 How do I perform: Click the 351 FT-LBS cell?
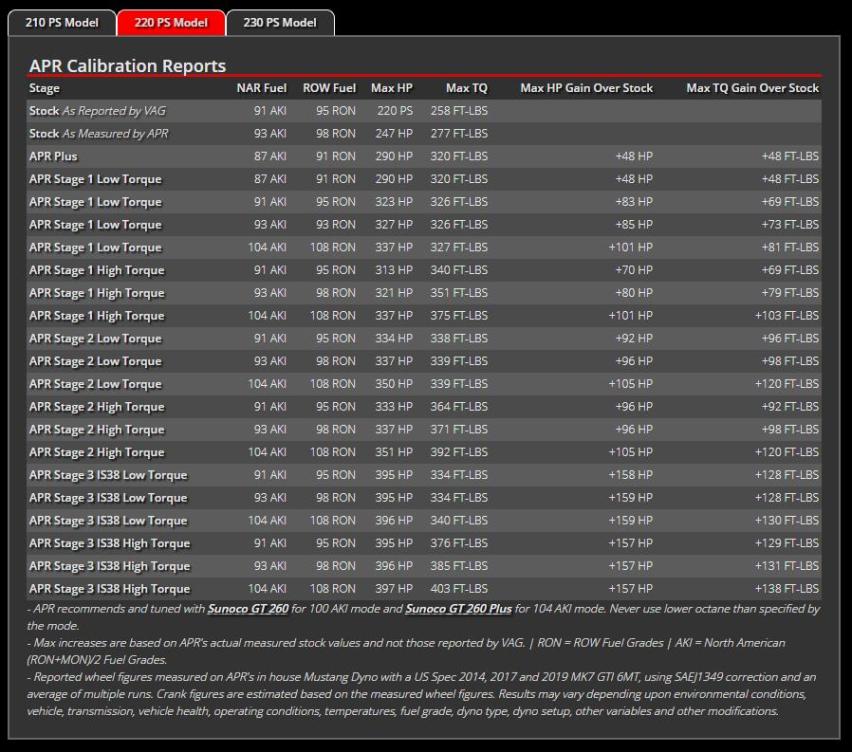tap(459, 293)
